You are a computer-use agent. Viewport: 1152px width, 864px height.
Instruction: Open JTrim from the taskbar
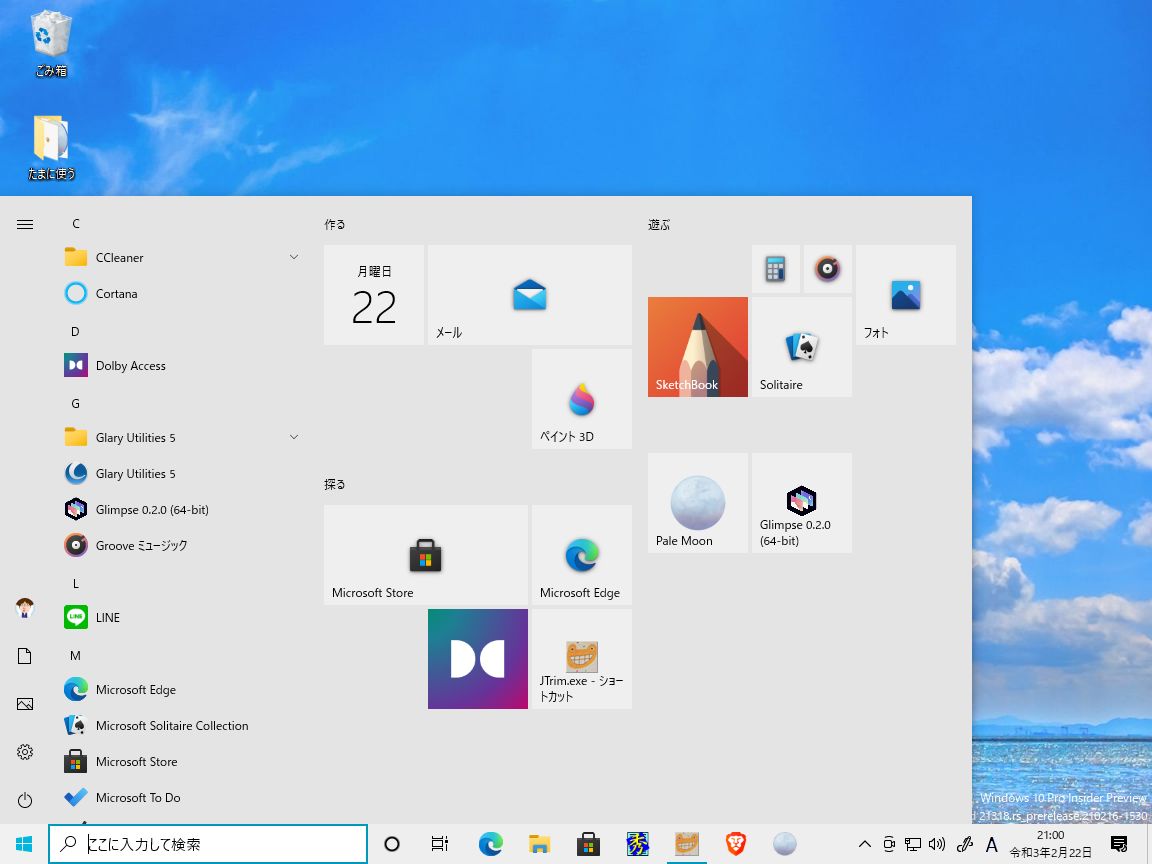686,844
